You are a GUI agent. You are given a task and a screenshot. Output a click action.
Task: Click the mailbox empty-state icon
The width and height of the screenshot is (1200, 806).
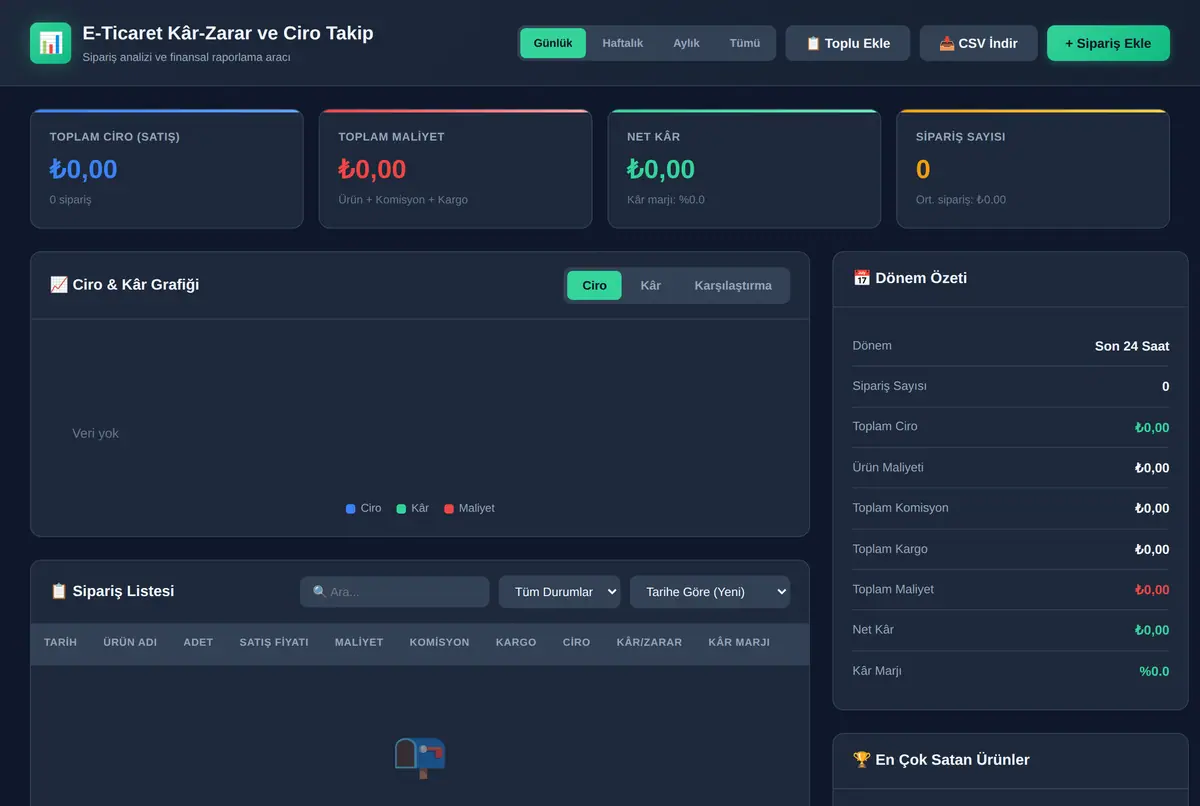(x=420, y=758)
